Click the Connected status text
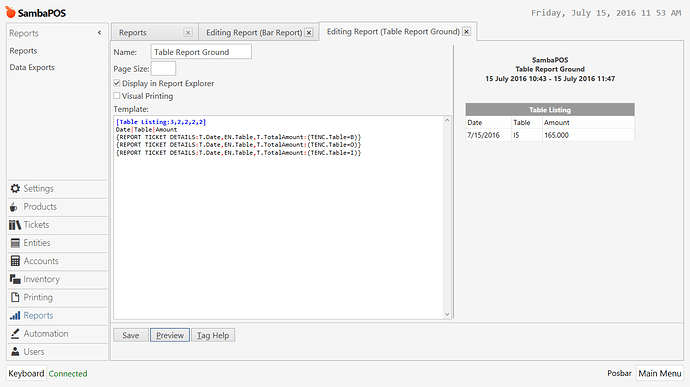690x387 pixels. [68, 374]
